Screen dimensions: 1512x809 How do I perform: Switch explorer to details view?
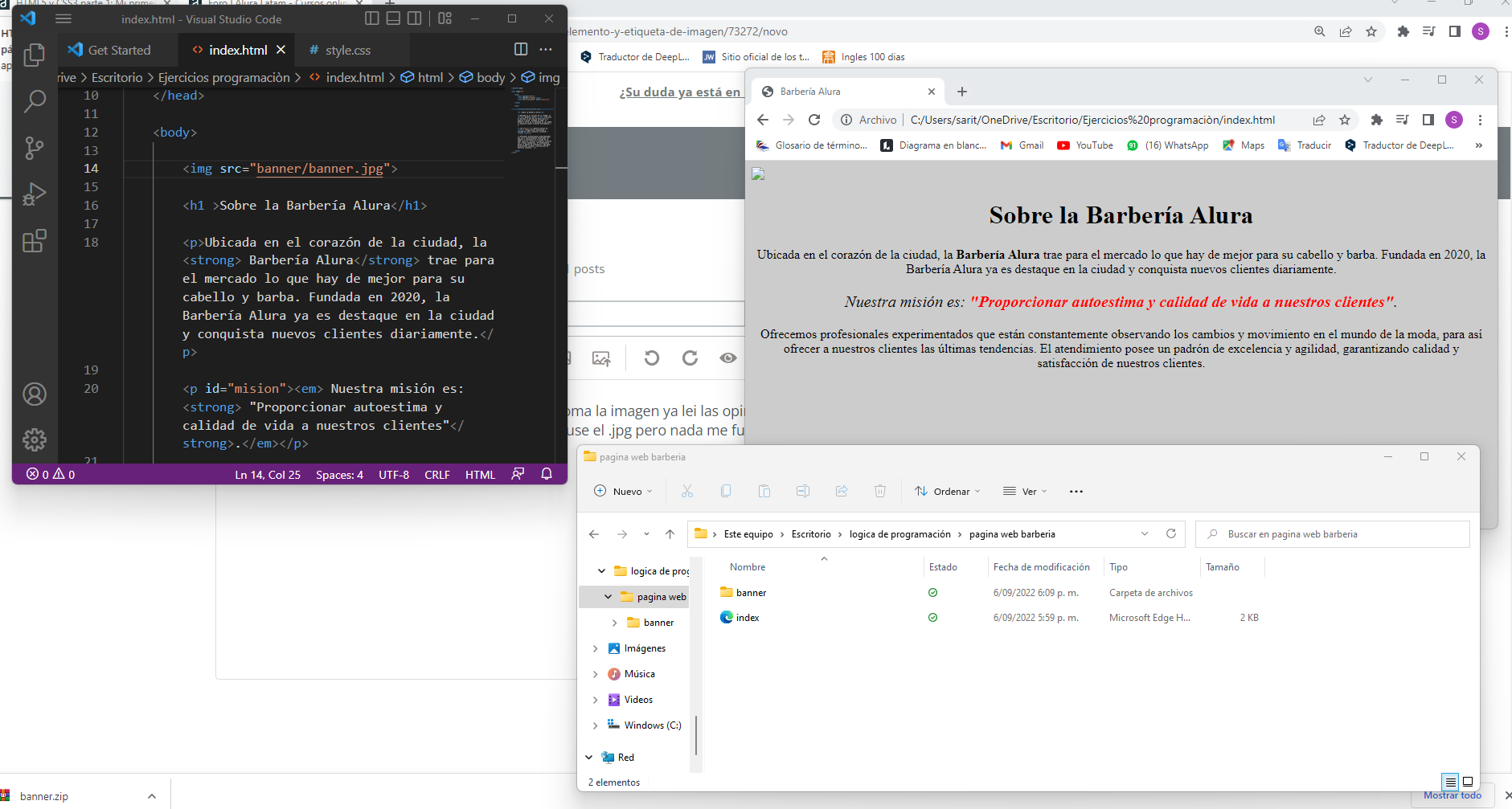(1450, 782)
